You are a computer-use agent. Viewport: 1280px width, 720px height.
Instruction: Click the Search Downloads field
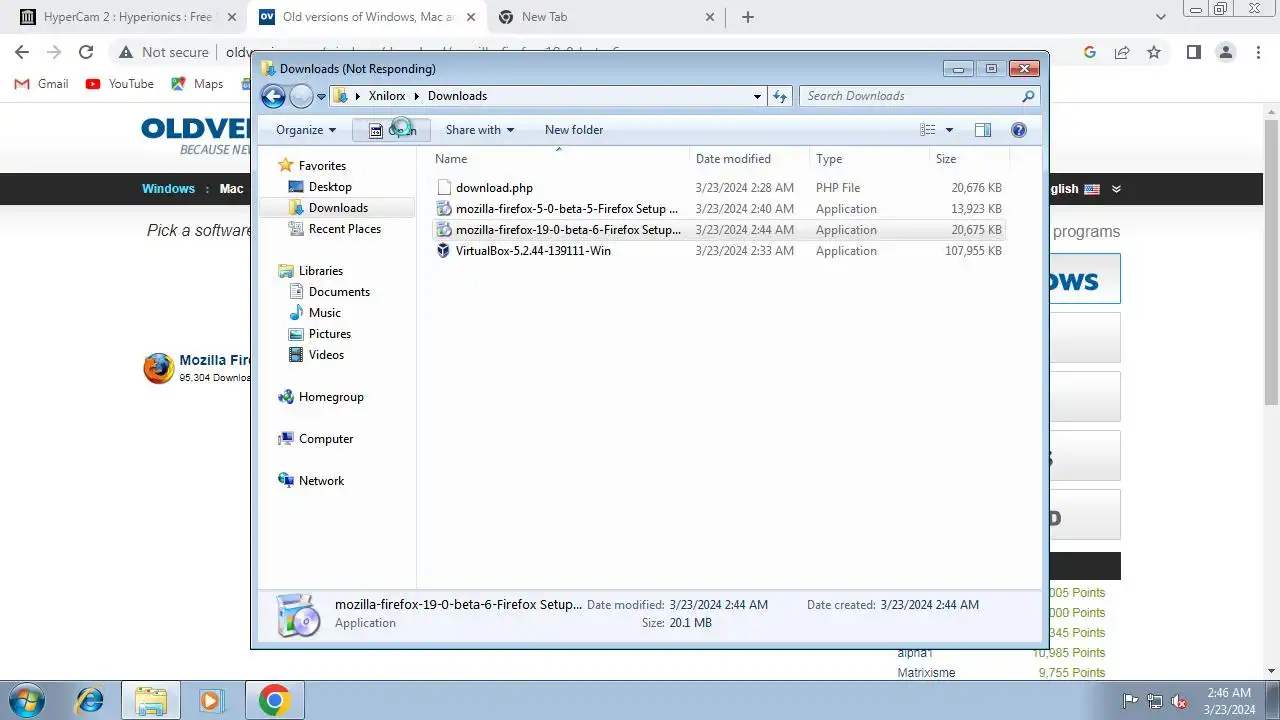click(919, 96)
